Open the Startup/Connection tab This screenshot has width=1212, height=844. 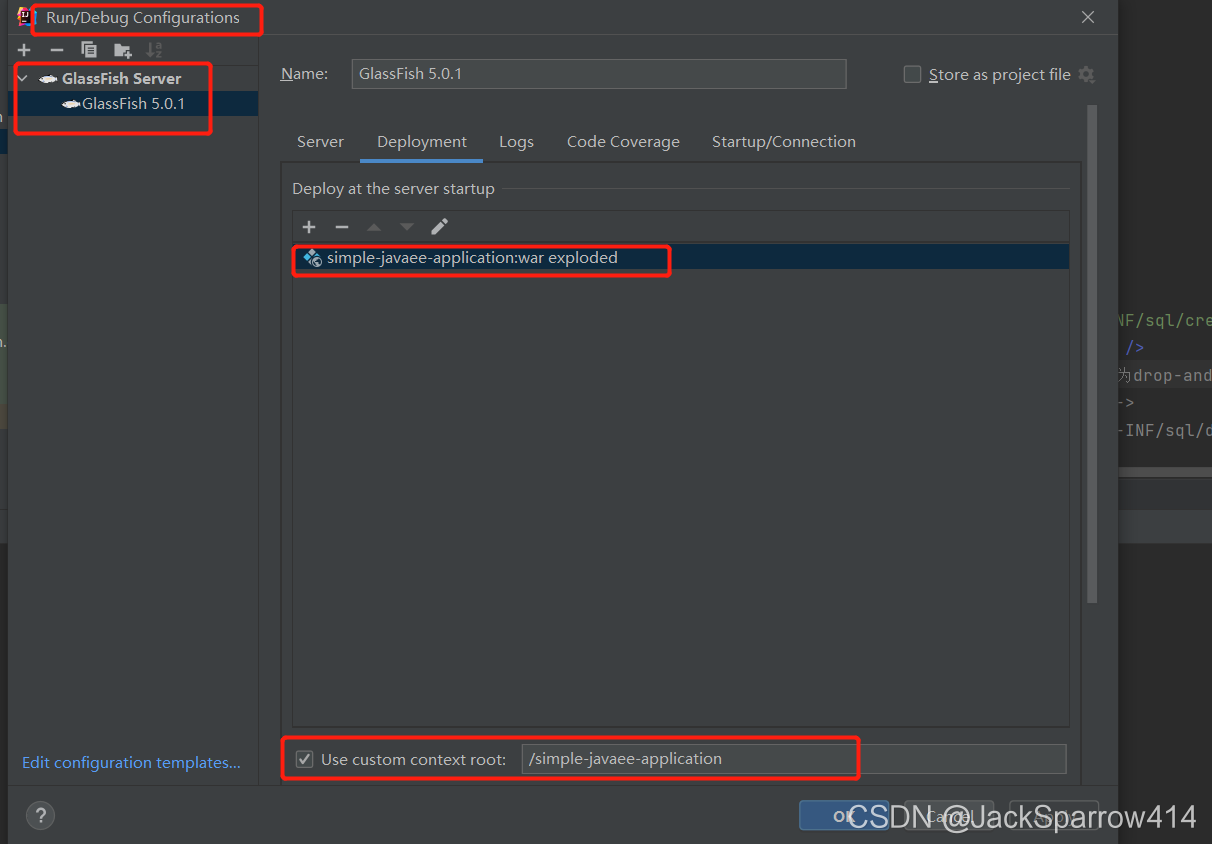[784, 142]
